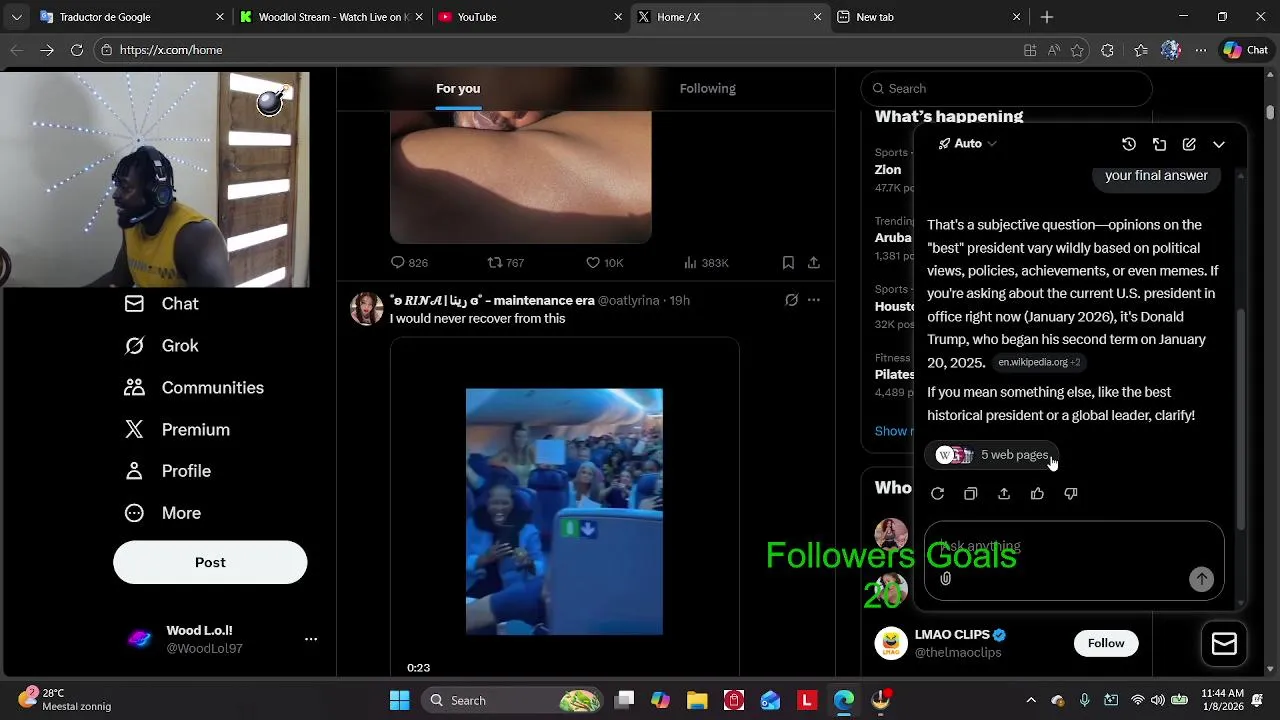Reply to the post with 826 comments
Viewport: 1280px width, 720px height.
pos(409,263)
